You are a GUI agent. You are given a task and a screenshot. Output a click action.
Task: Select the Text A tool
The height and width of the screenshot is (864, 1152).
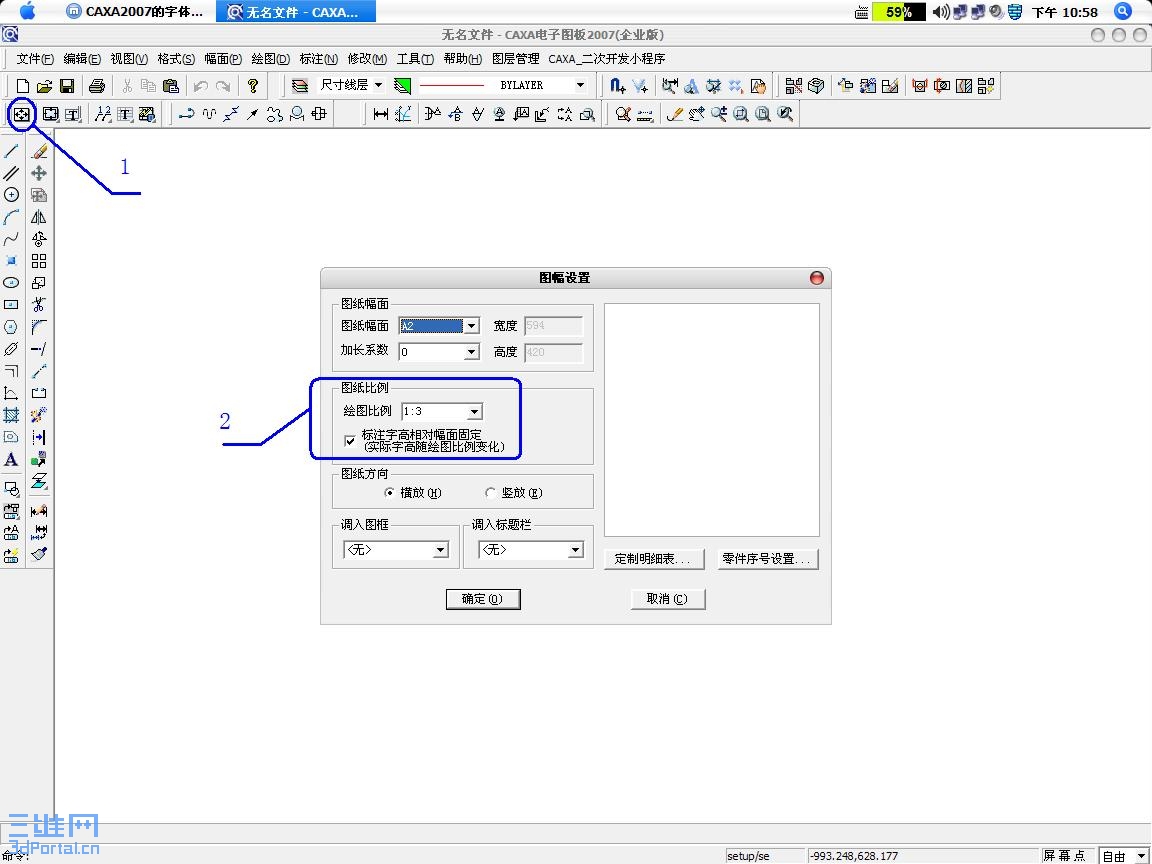(11, 460)
